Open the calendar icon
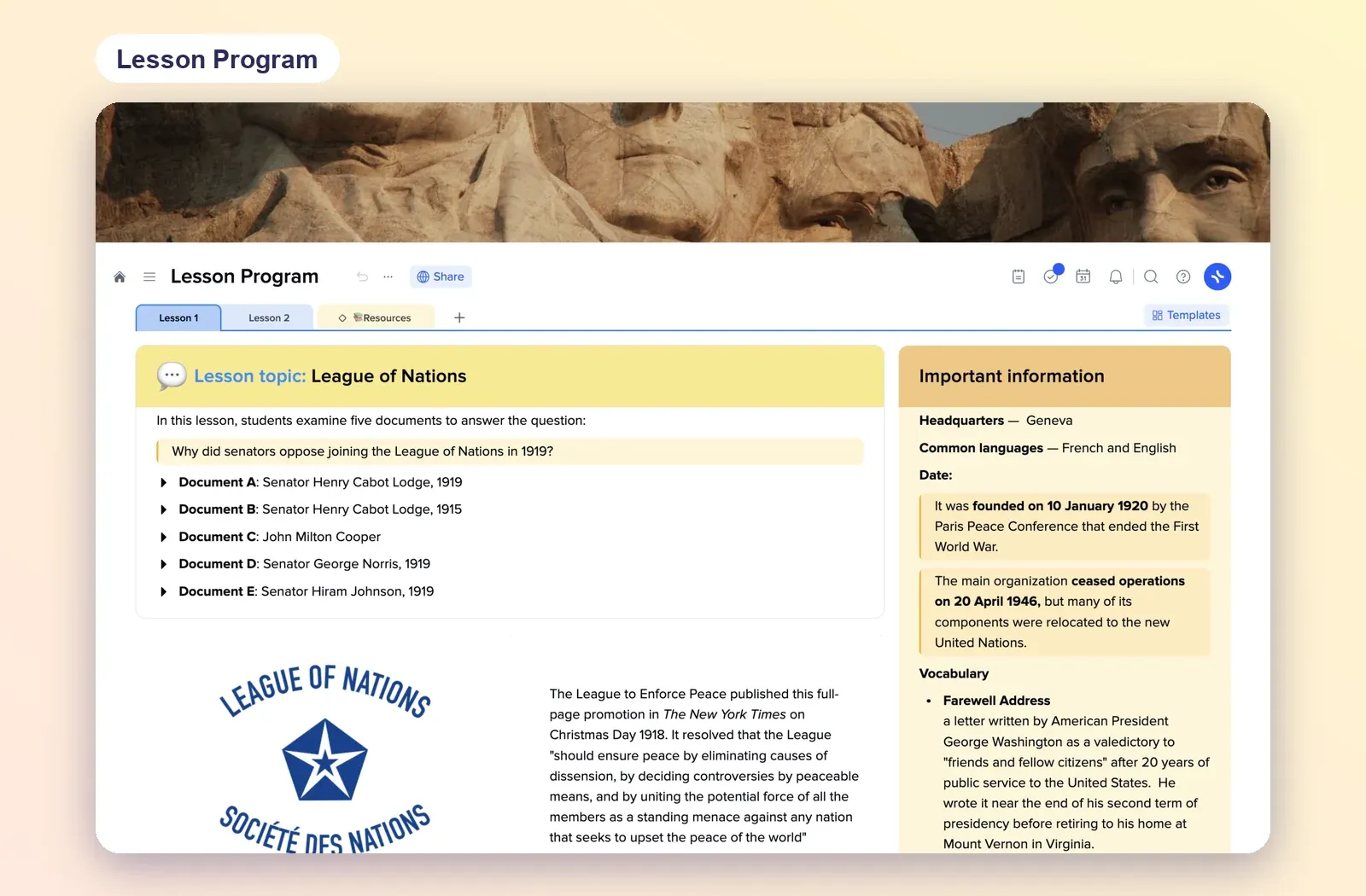The height and width of the screenshot is (896, 1366). pyautogui.click(x=1083, y=276)
